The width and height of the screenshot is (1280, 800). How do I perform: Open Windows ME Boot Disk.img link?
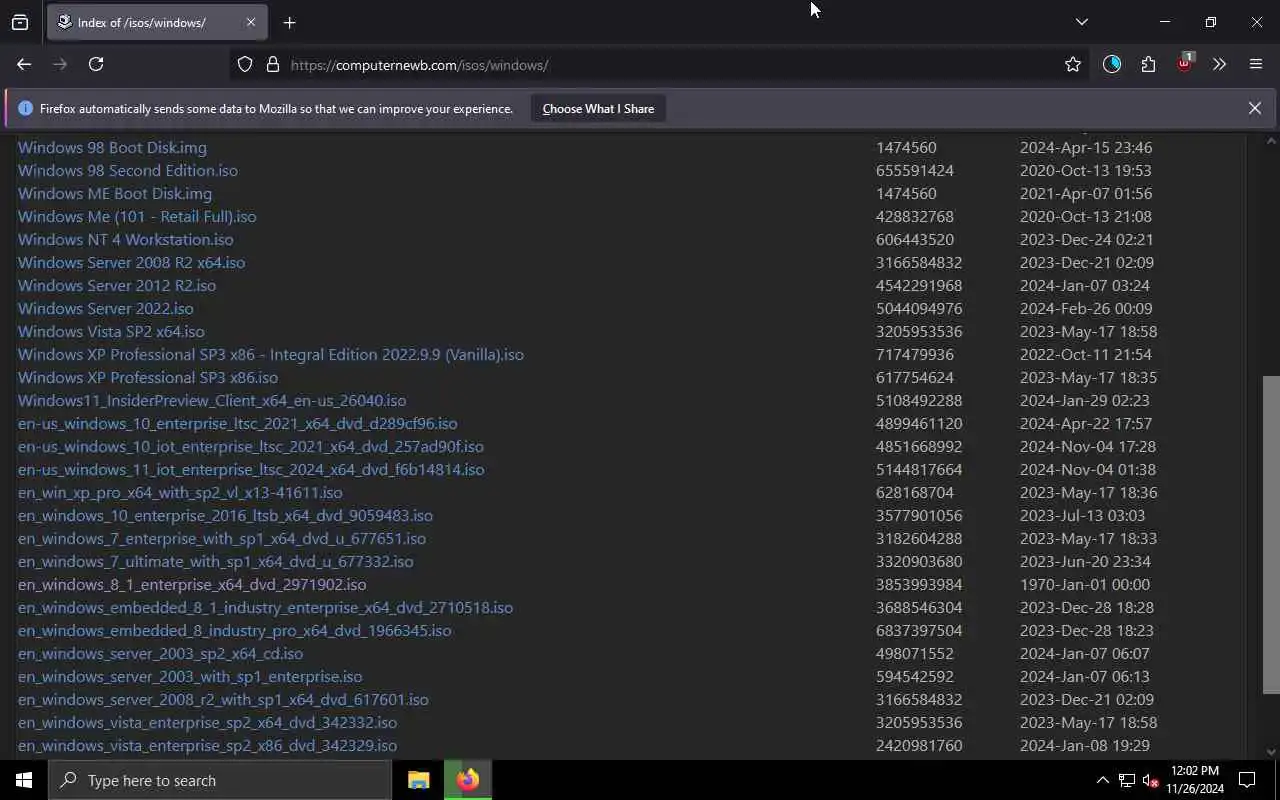pyautogui.click(x=115, y=194)
